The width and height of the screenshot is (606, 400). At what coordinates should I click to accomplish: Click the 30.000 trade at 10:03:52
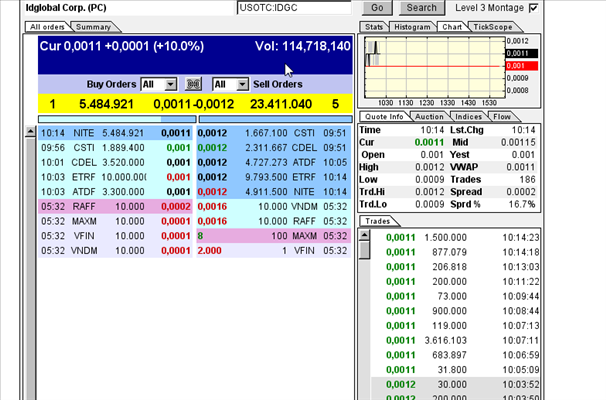(x=455, y=385)
